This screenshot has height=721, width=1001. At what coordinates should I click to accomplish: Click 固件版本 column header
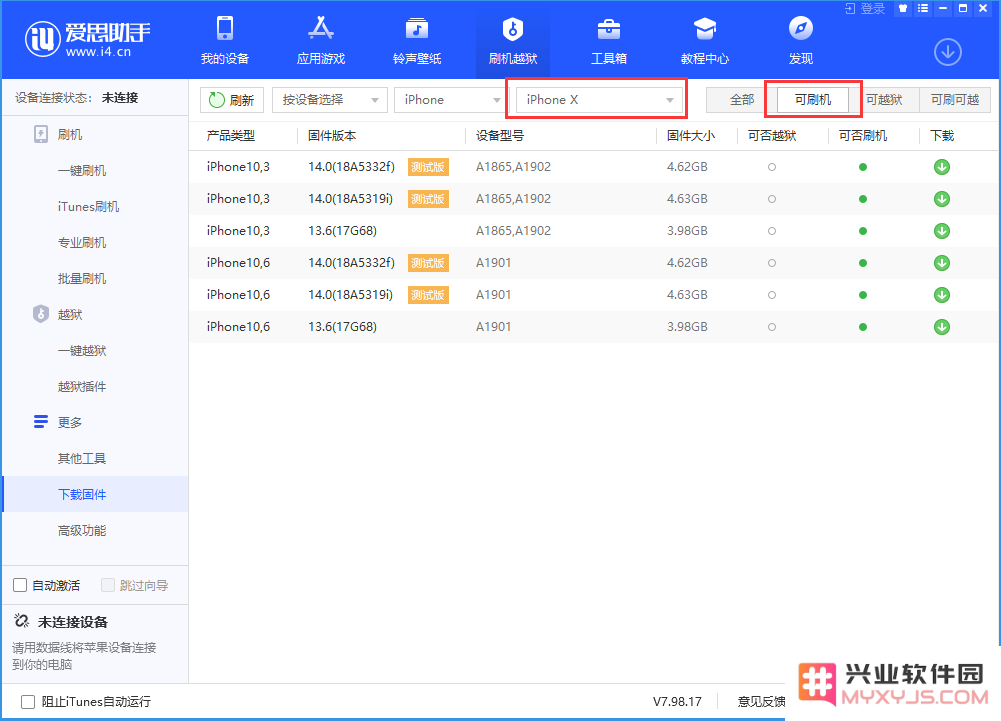tap(332, 136)
